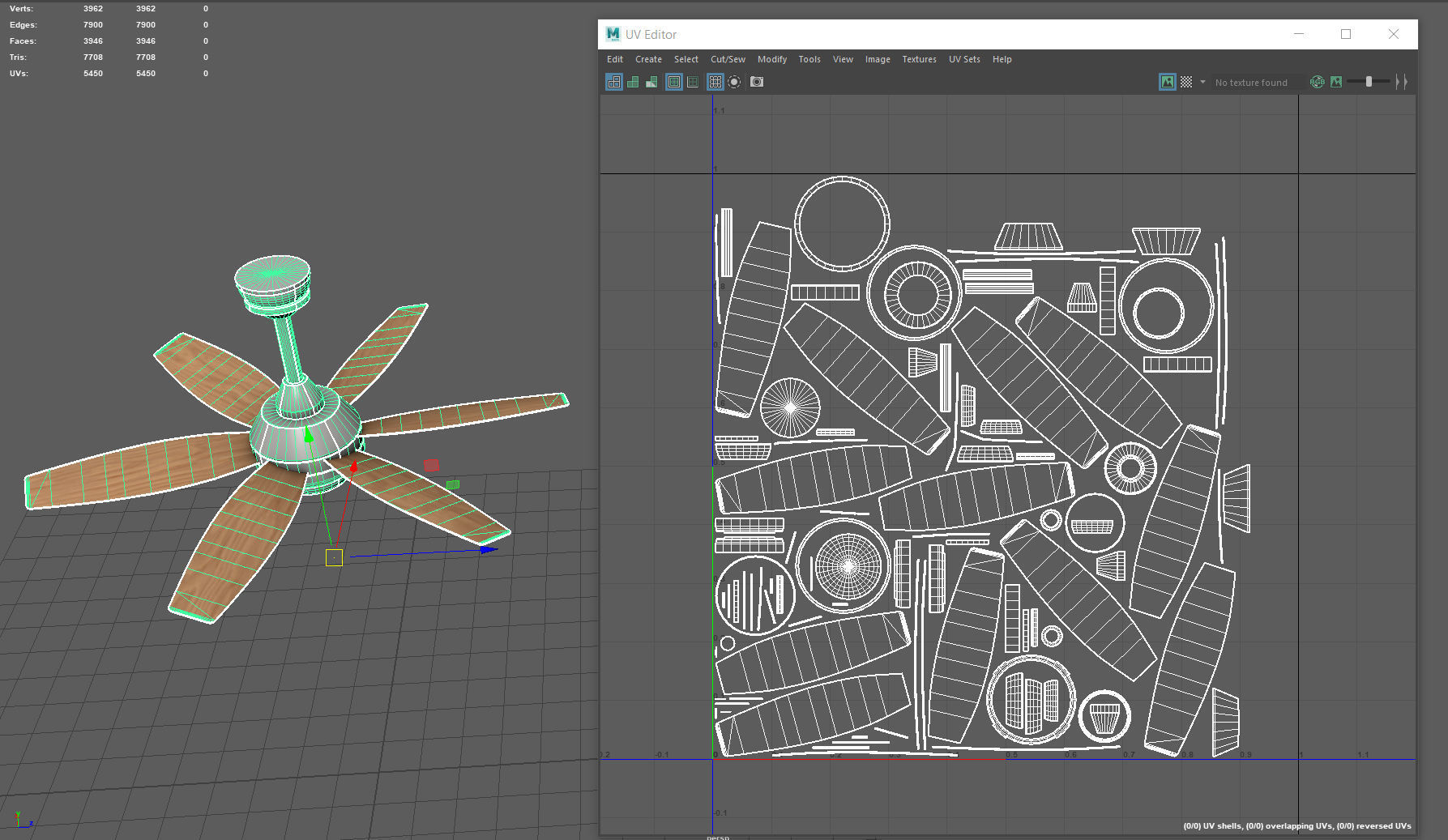The height and width of the screenshot is (840, 1448).
Task: Click the 'No texture found' field
Action: tap(1258, 83)
